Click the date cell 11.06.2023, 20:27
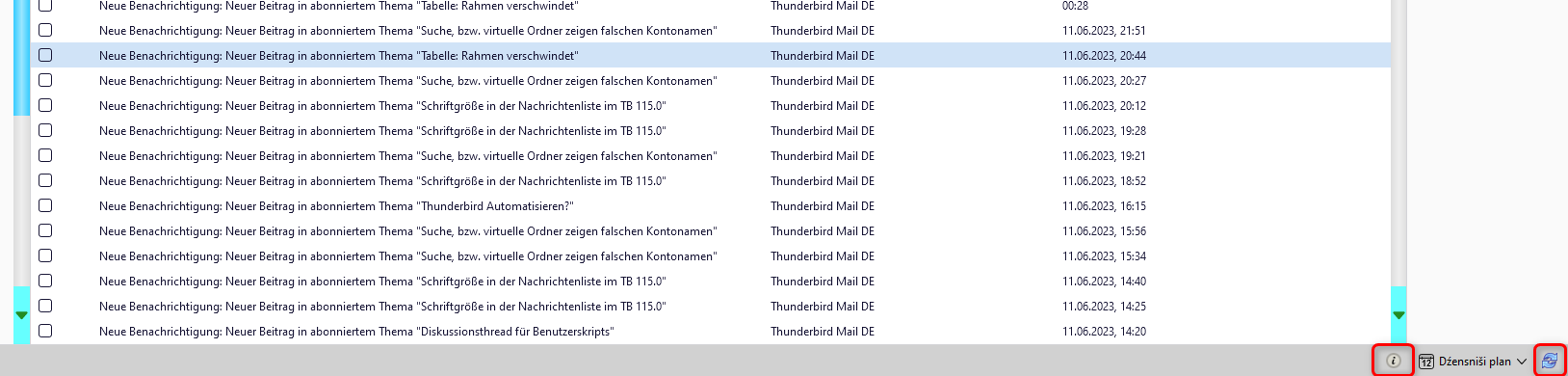This screenshot has width=1568, height=376. [1104, 81]
